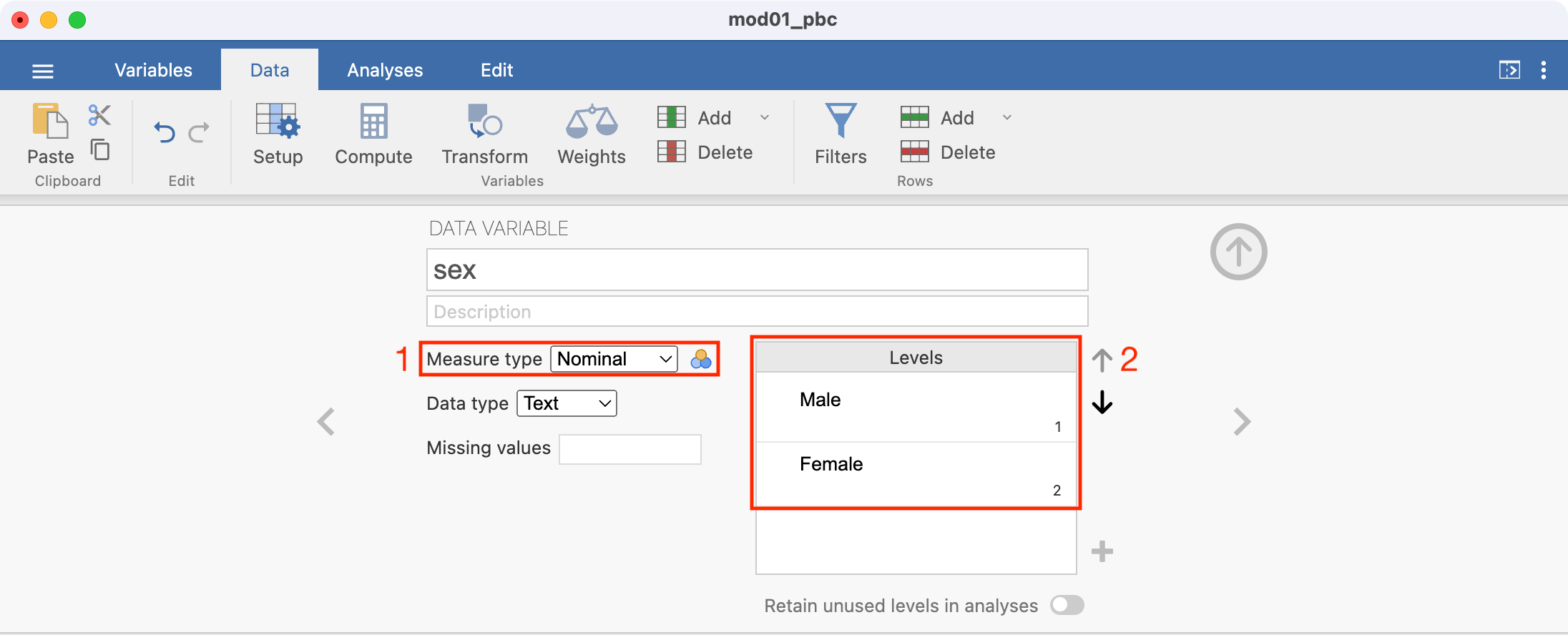
Task: Click the Undo arrow icon
Action: pyautogui.click(x=165, y=132)
